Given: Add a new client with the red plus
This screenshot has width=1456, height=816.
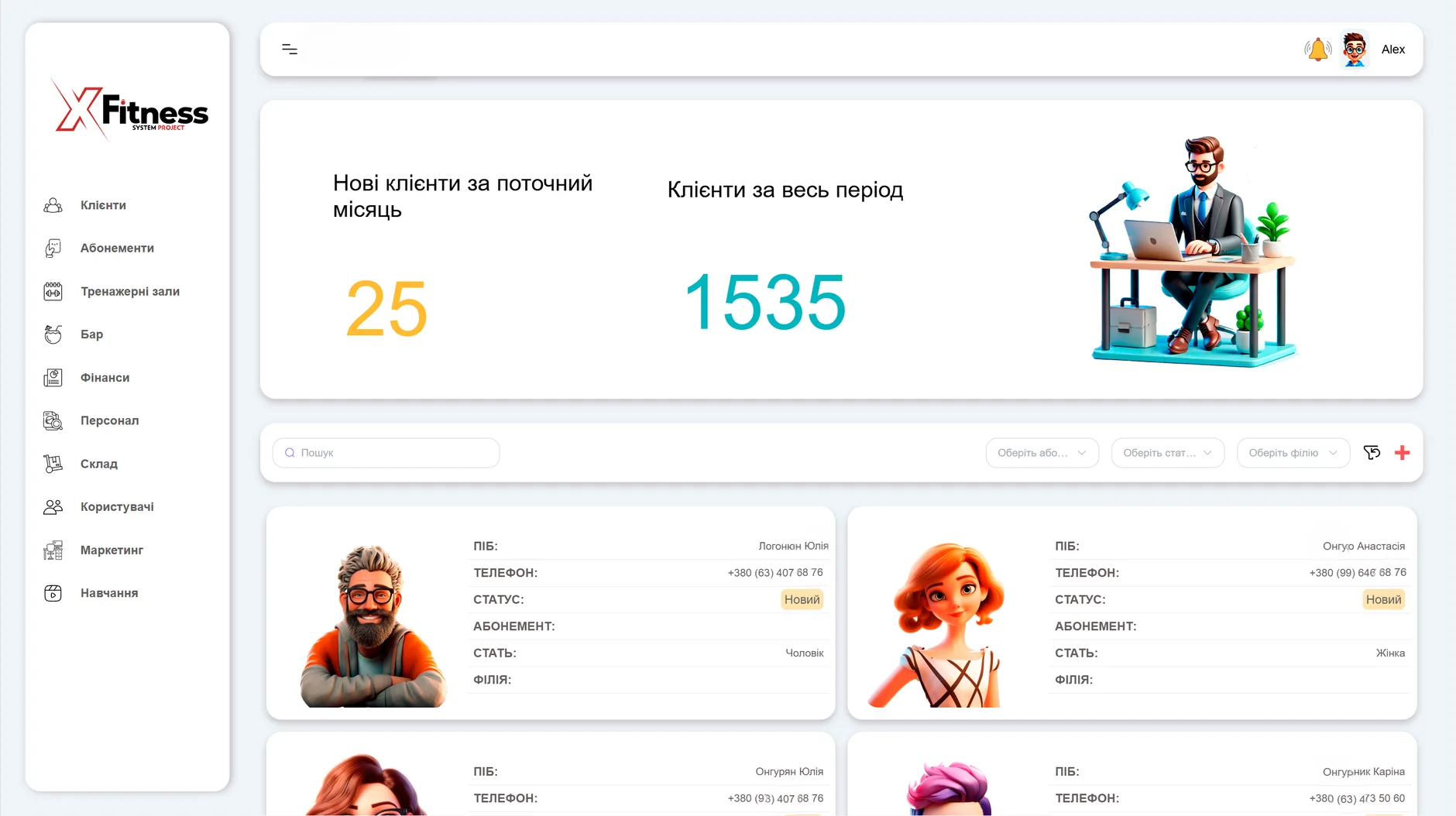Looking at the screenshot, I should point(1402,453).
